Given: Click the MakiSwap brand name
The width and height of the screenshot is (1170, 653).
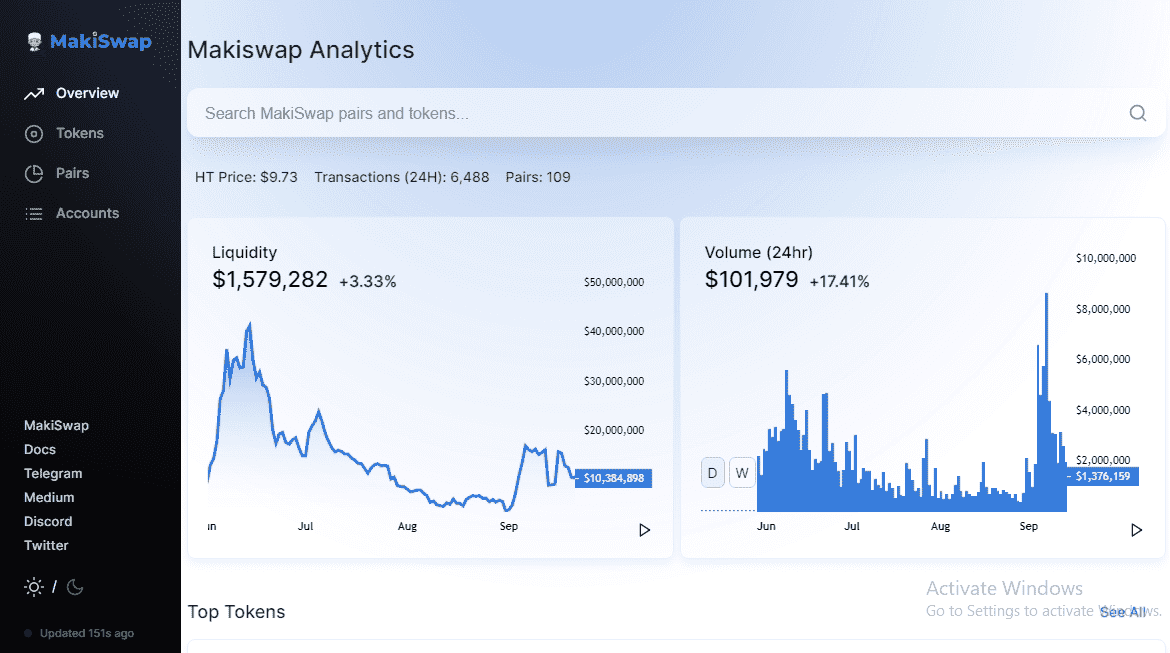Looking at the screenshot, I should (x=101, y=42).
